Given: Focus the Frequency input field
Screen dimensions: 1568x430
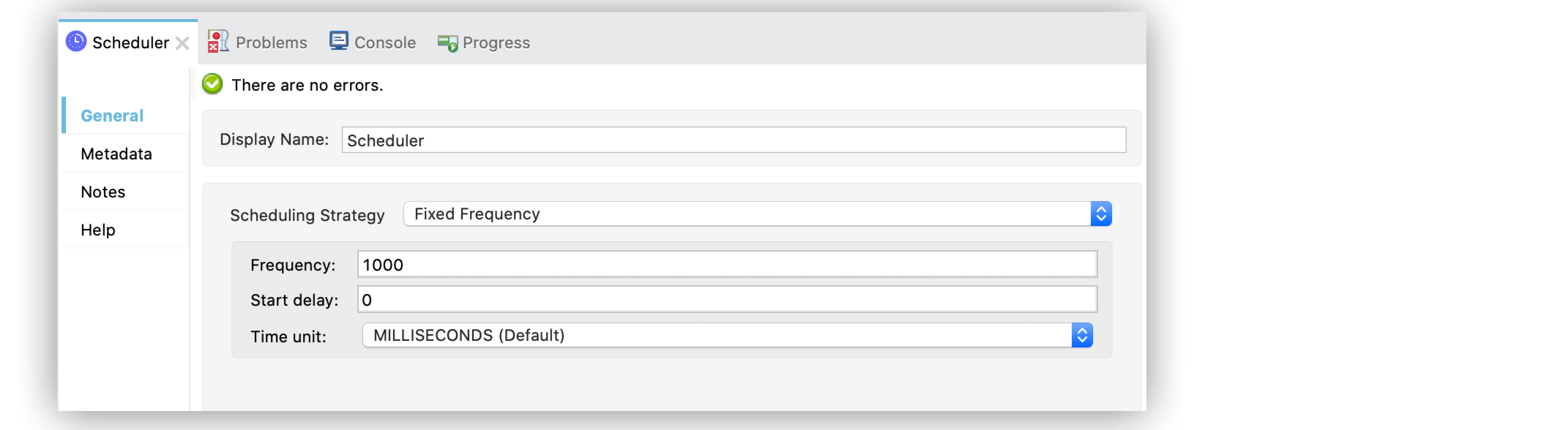Looking at the screenshot, I should click(x=726, y=264).
